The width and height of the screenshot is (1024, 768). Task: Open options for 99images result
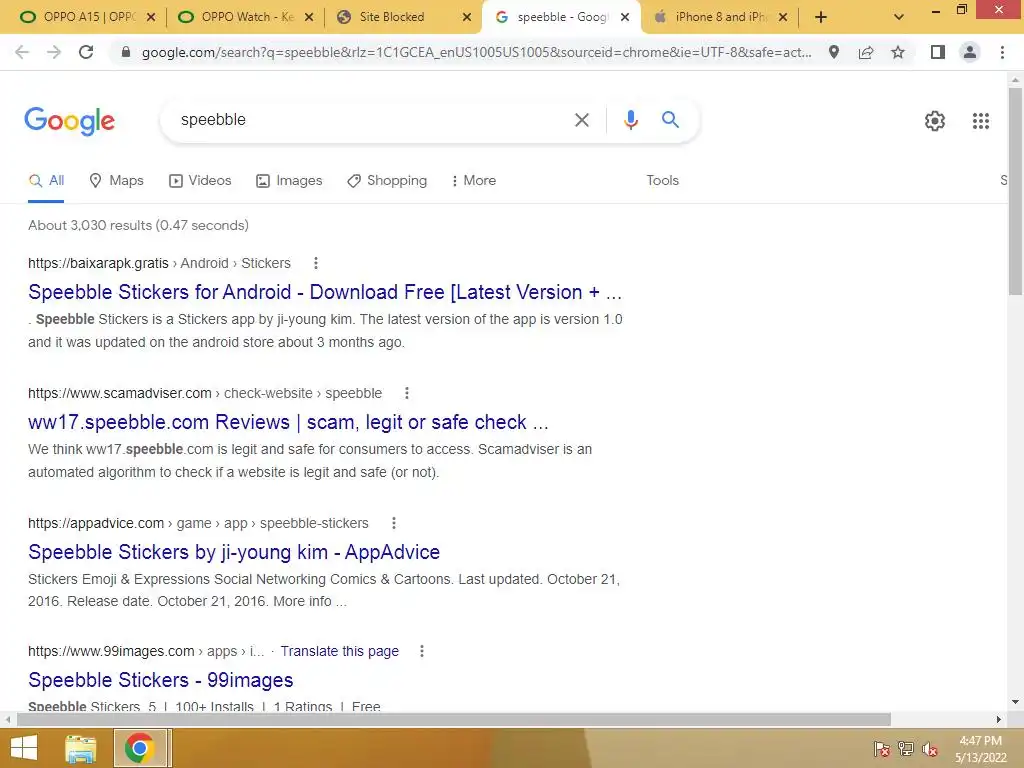coord(422,651)
